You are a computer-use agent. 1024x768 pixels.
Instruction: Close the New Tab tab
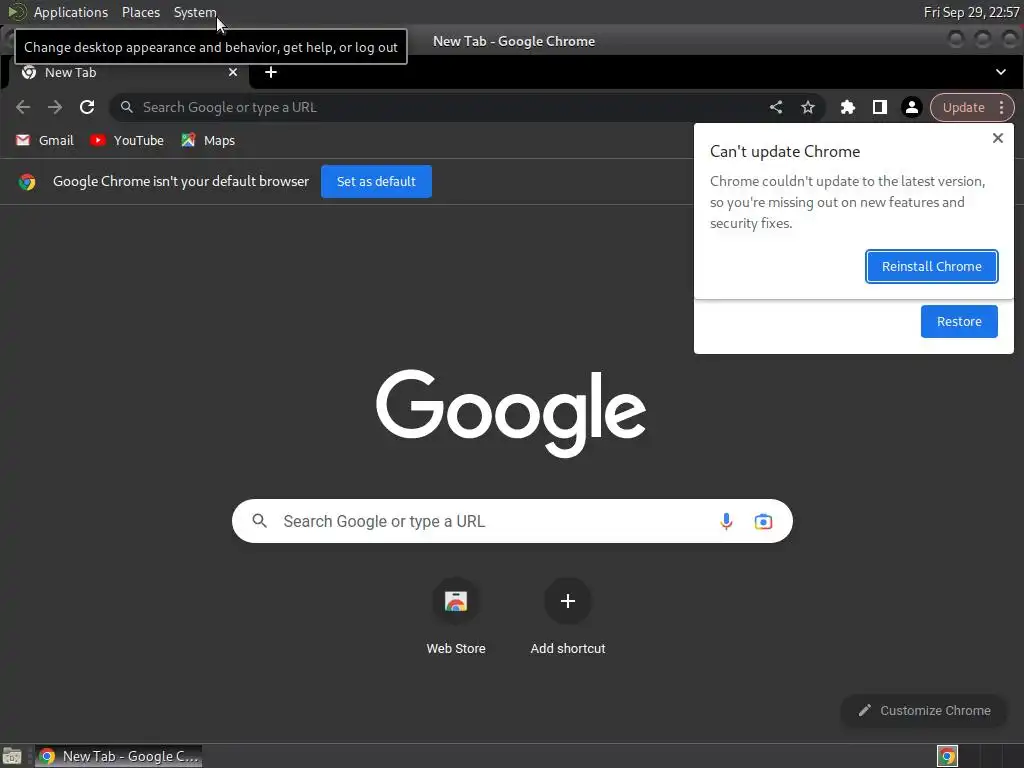click(x=233, y=72)
